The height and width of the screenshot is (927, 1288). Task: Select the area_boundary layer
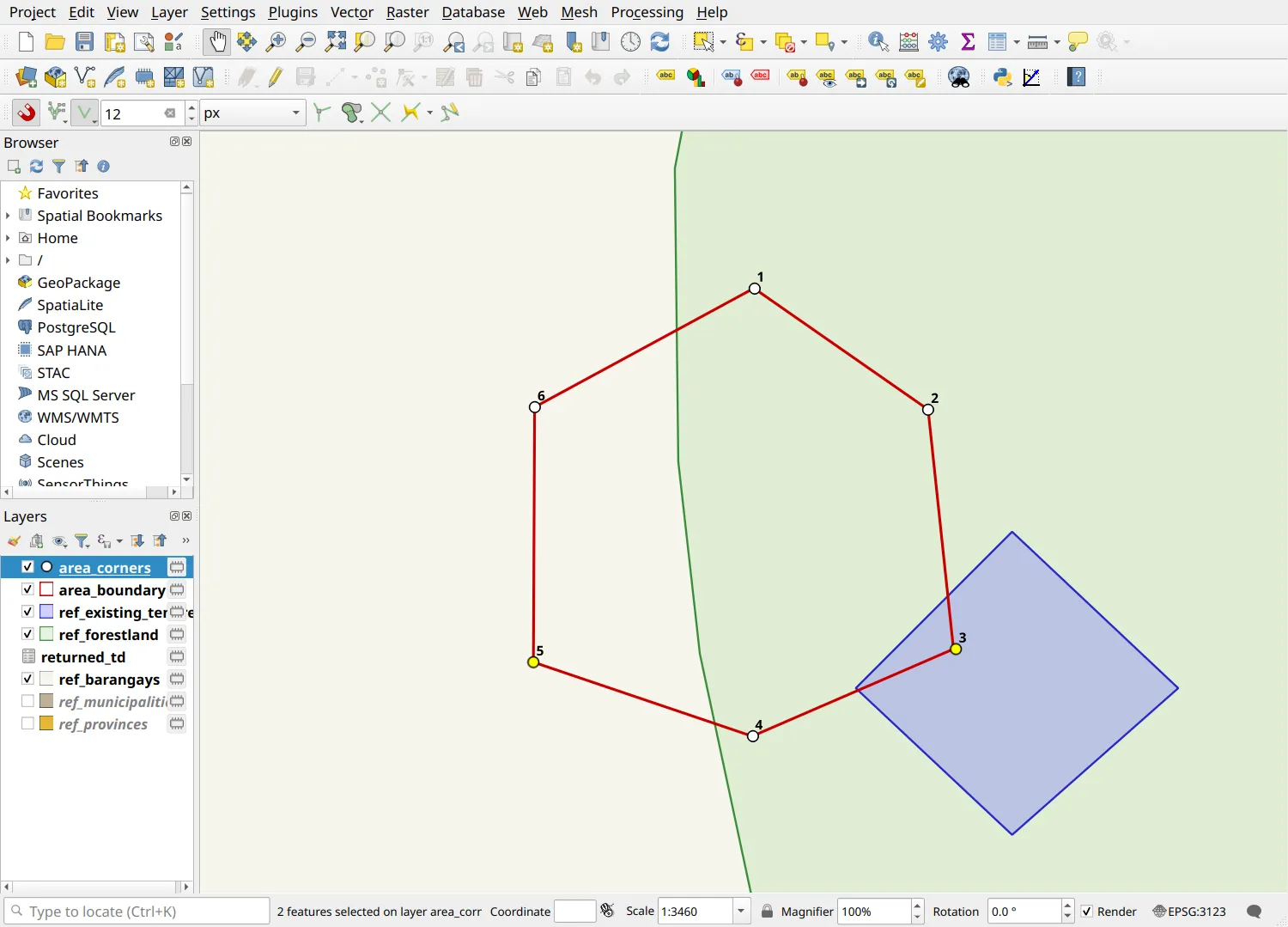[112, 590]
